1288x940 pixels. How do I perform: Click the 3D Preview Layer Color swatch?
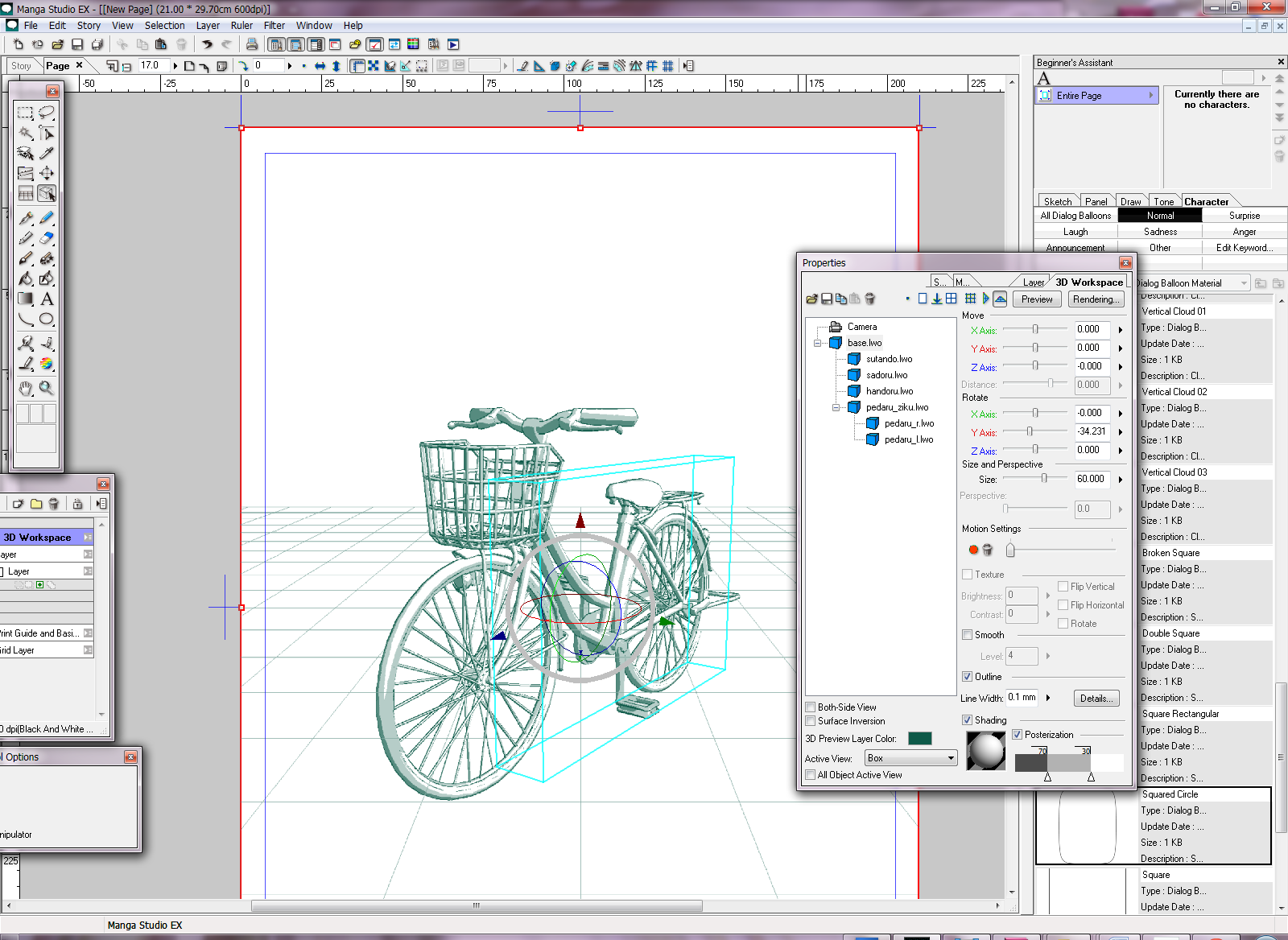919,739
